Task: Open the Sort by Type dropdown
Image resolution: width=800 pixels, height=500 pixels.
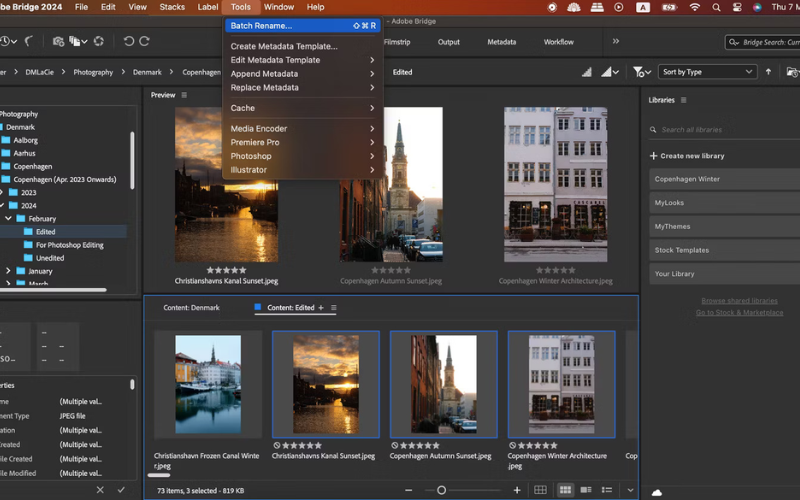Action: click(707, 72)
